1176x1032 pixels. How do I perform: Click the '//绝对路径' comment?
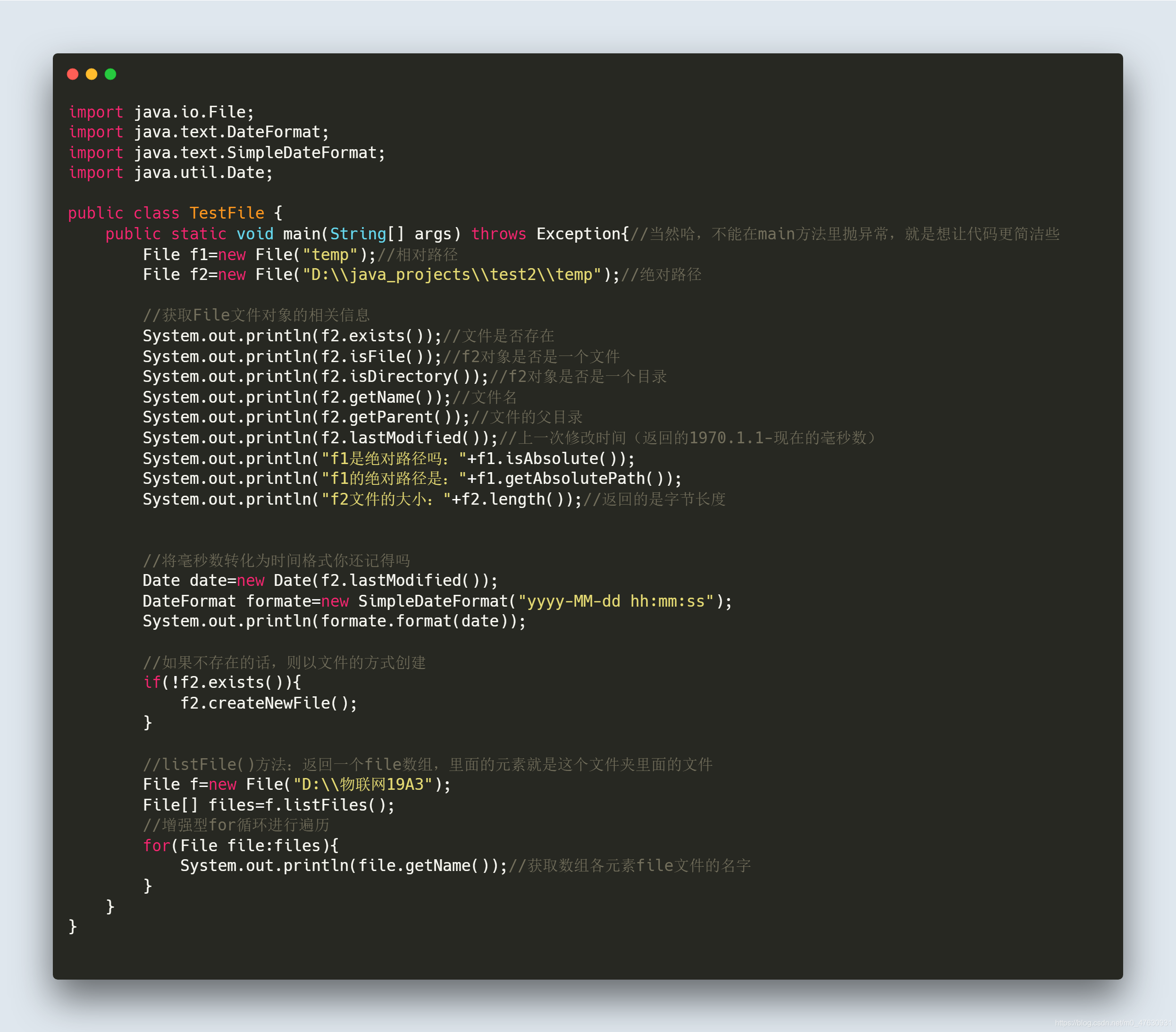(x=661, y=275)
